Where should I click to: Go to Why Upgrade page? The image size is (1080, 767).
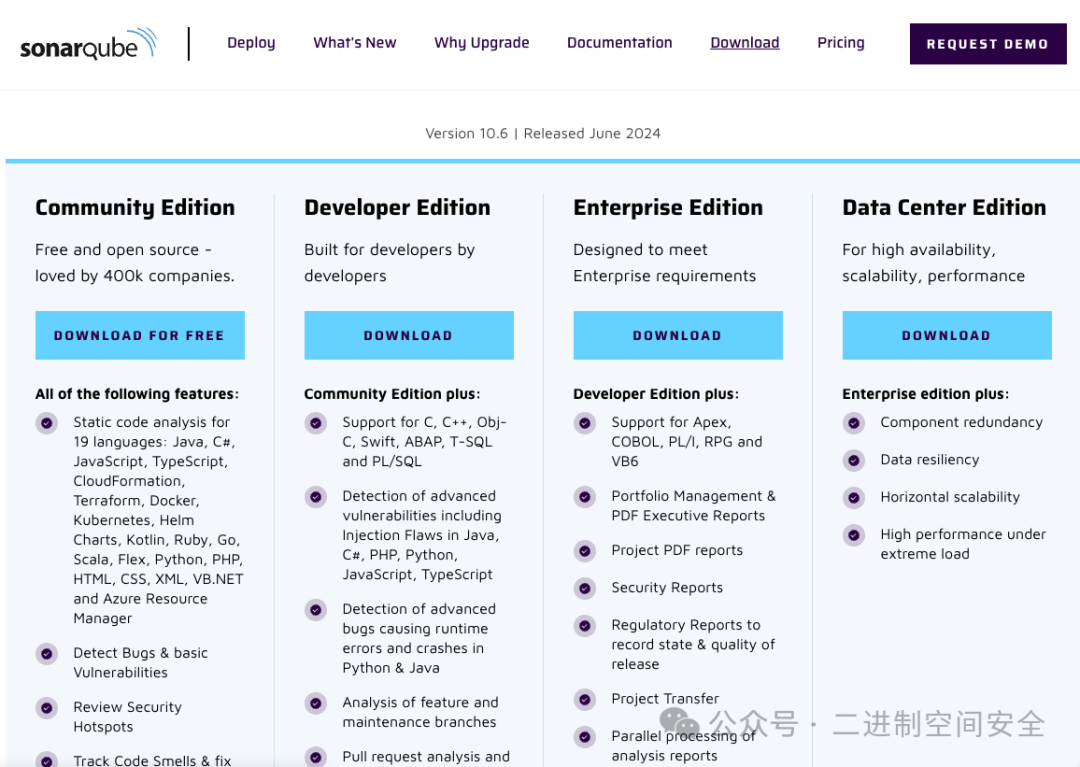pyautogui.click(x=481, y=43)
